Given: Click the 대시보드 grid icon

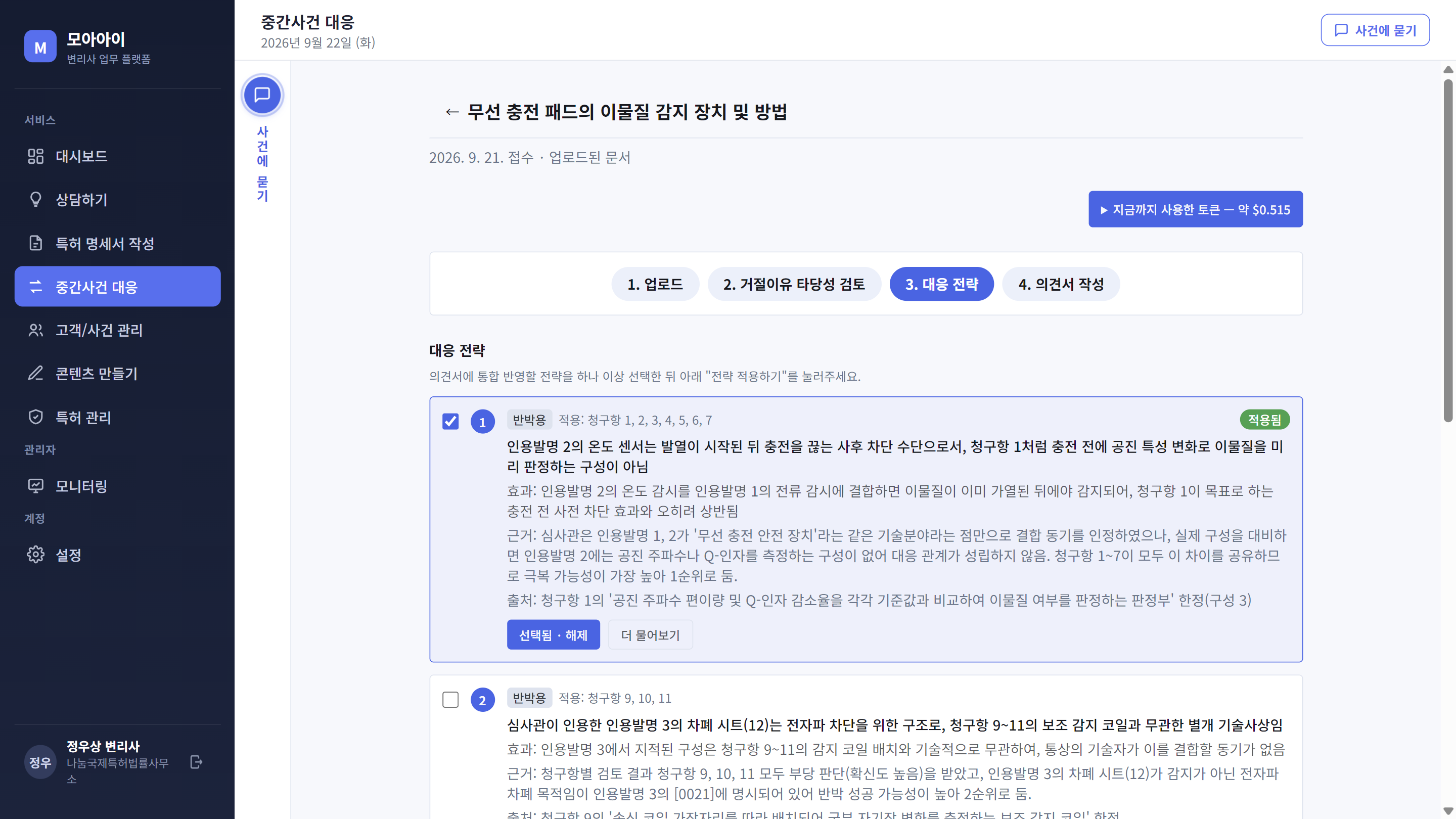Looking at the screenshot, I should (35, 156).
